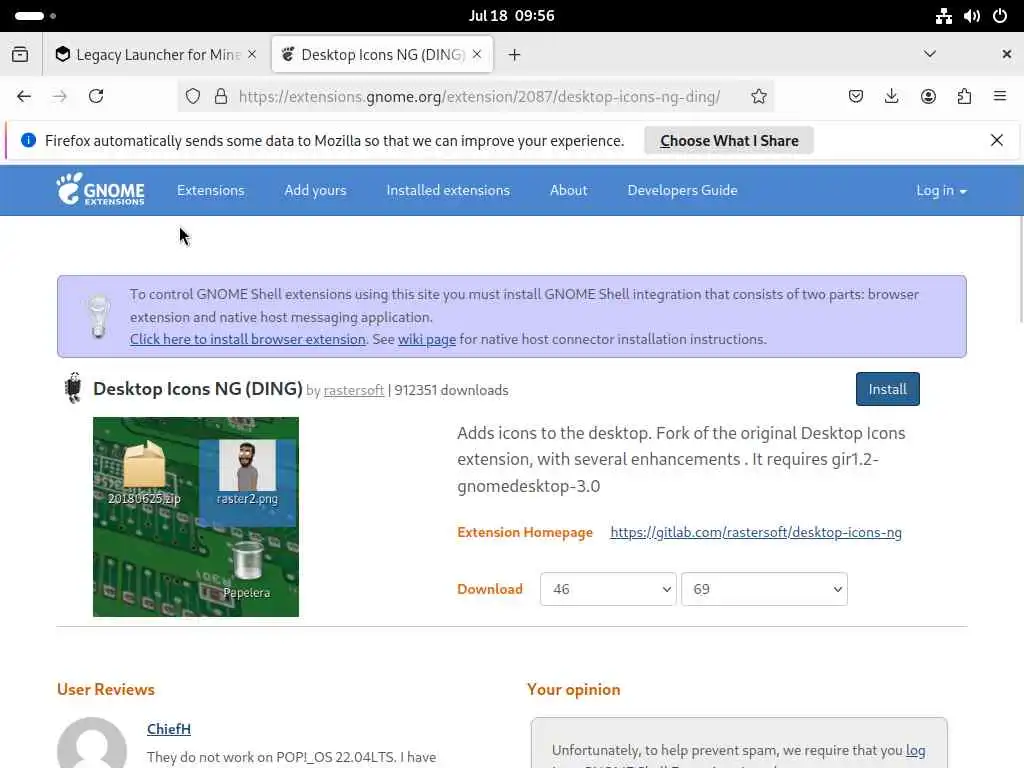Go to Installed extensions
Screen dimensions: 1024x768
(x=448, y=190)
